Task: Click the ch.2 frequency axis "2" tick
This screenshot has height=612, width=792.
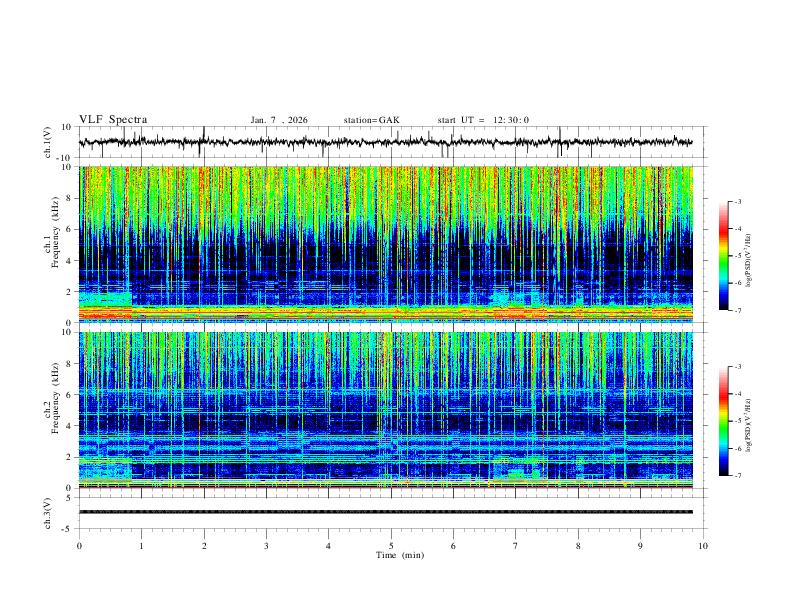Action: [x=69, y=457]
